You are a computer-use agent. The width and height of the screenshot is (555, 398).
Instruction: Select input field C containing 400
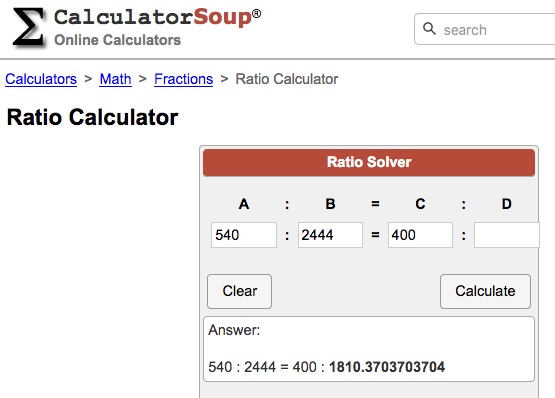(420, 235)
